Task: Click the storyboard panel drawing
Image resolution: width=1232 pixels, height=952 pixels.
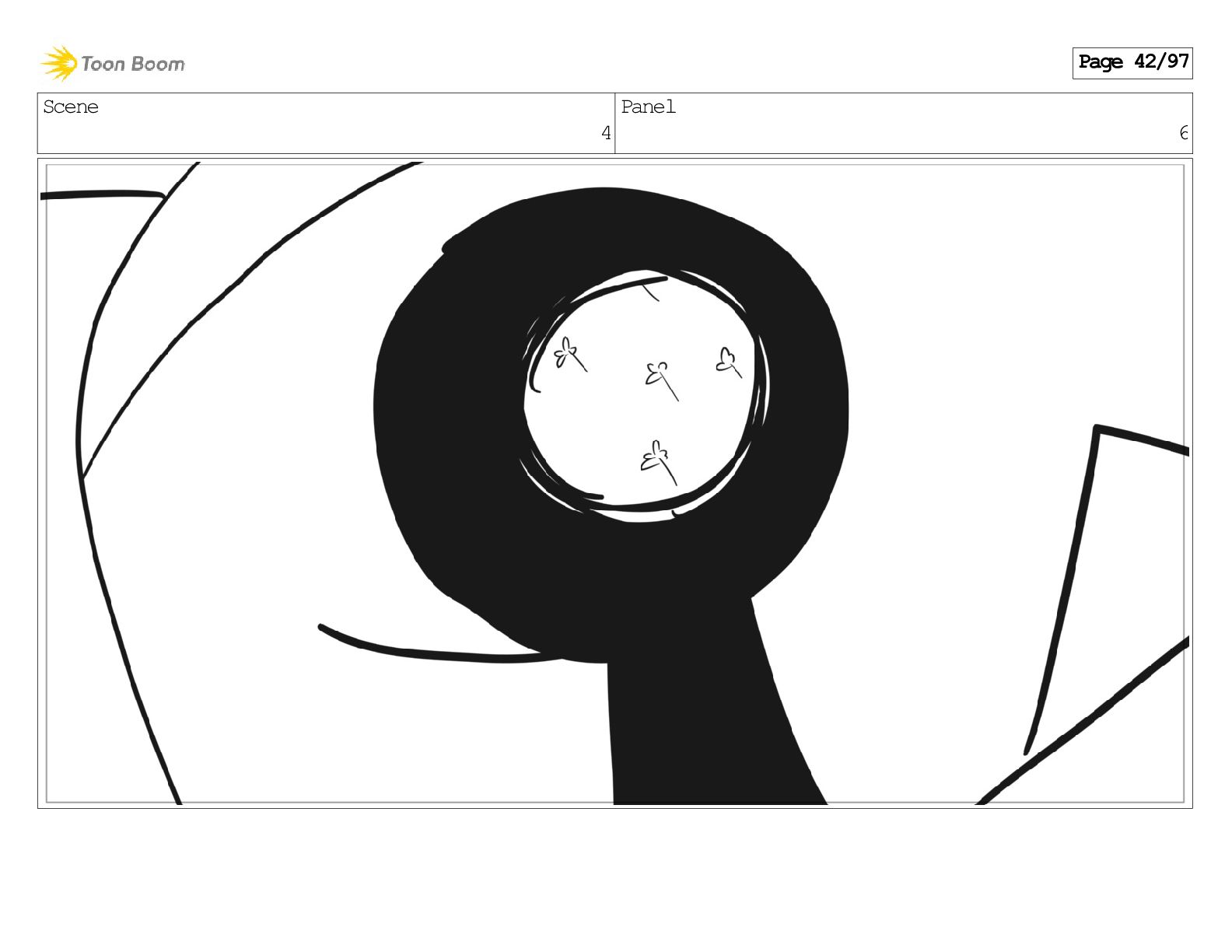Action: (615, 483)
